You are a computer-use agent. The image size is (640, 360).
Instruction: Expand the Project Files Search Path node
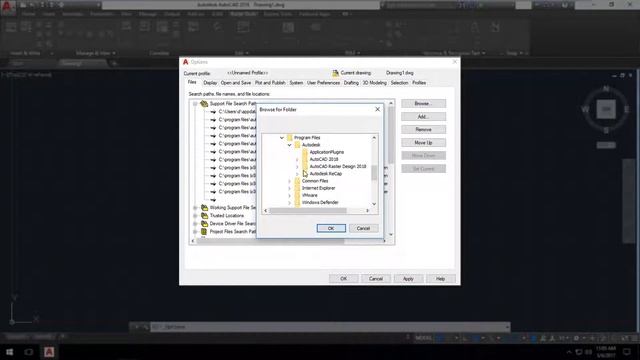[195, 231]
